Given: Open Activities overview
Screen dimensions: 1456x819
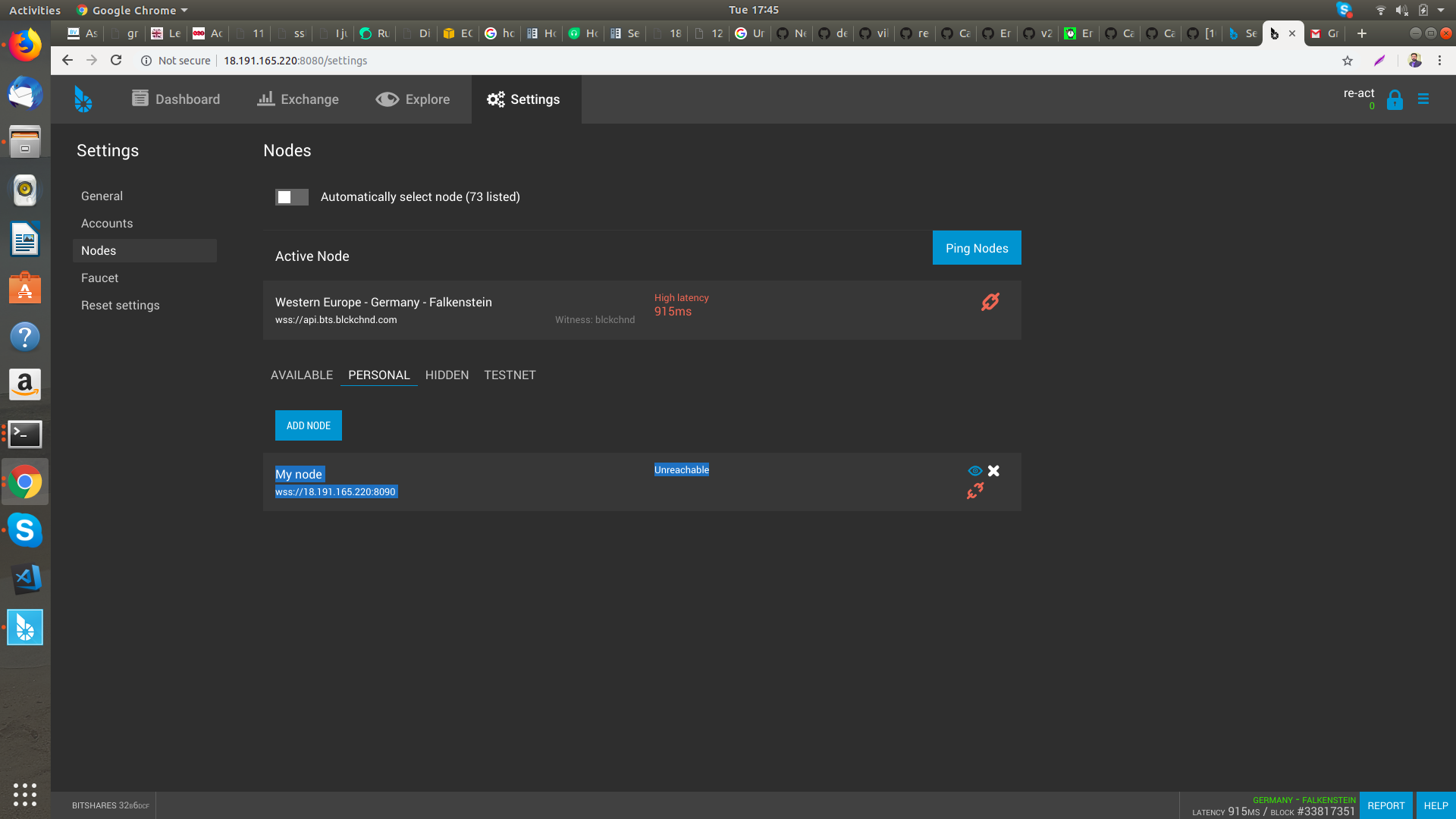Looking at the screenshot, I should pyautogui.click(x=35, y=10).
